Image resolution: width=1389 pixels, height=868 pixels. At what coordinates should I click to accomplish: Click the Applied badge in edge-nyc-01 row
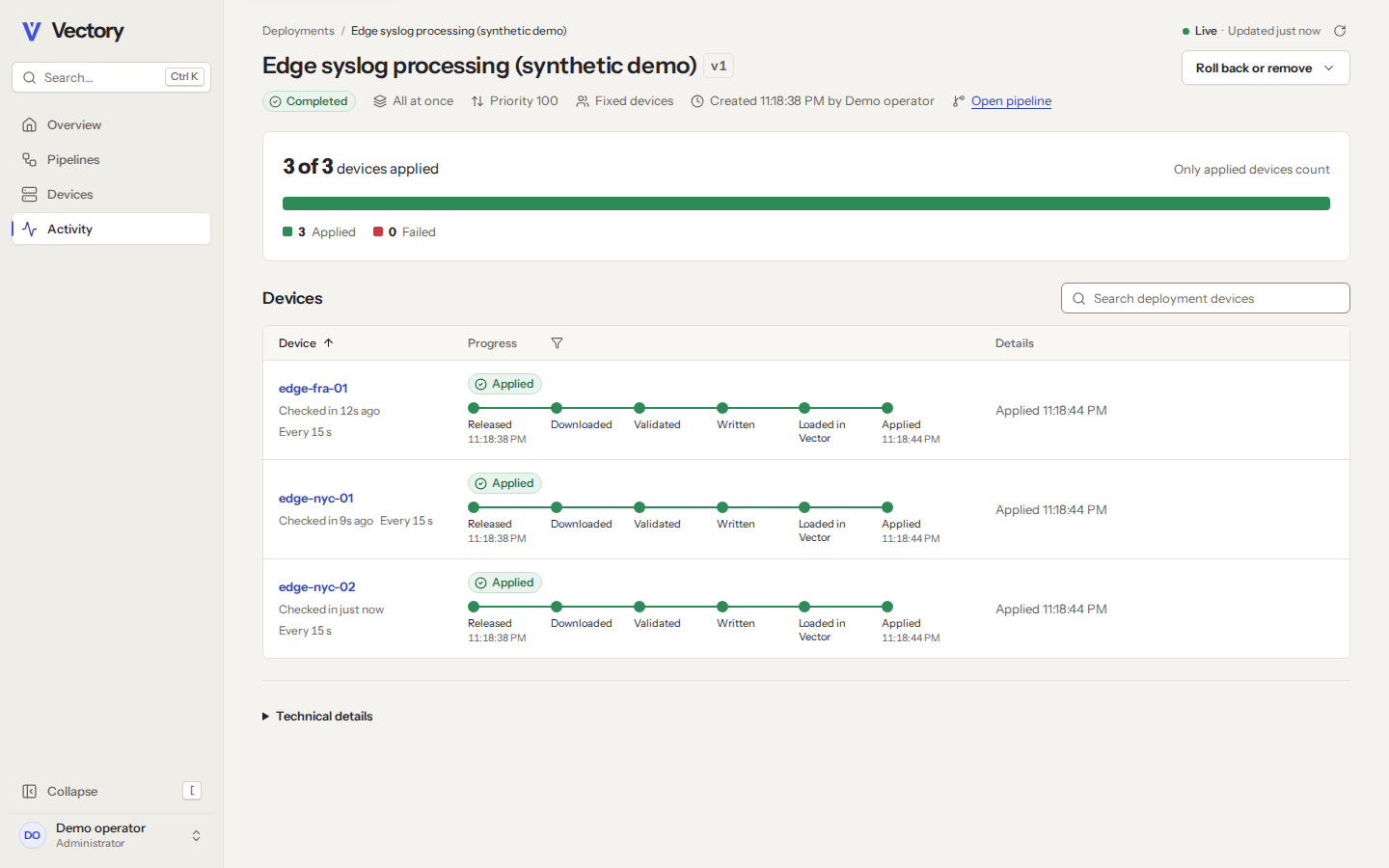point(504,483)
